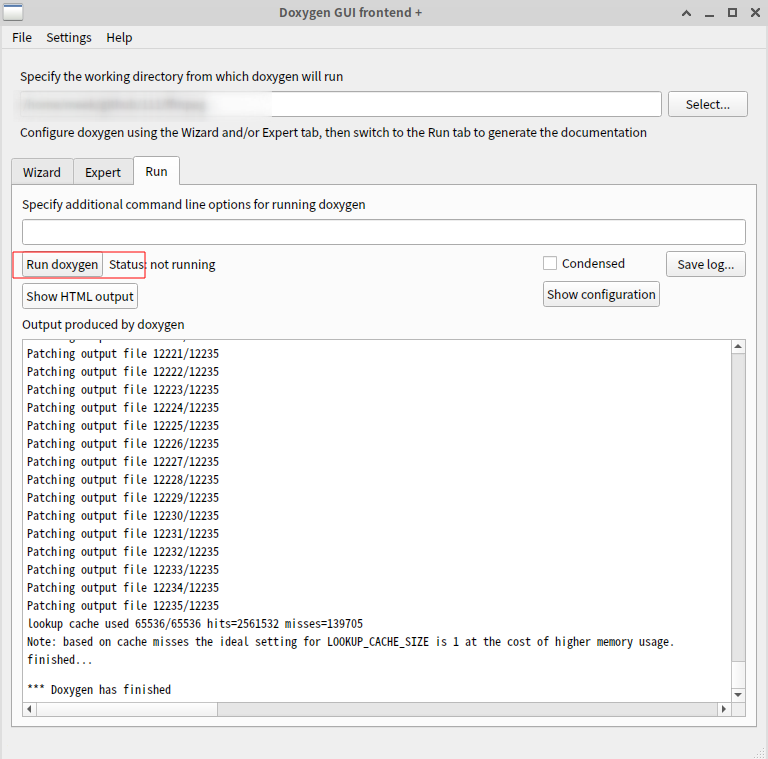Open the Help menu
768x759 pixels.
click(x=119, y=38)
